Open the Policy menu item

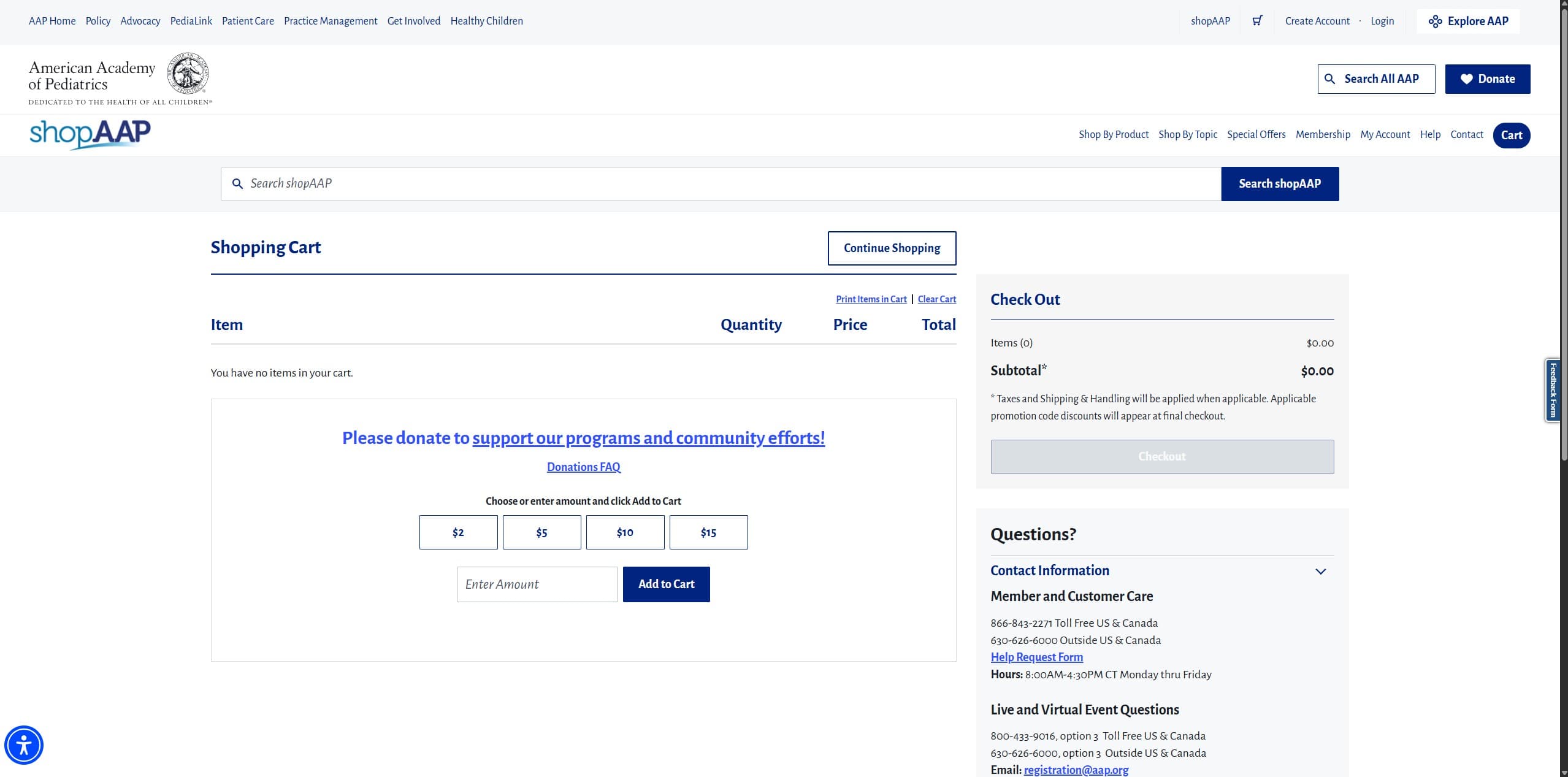98,21
